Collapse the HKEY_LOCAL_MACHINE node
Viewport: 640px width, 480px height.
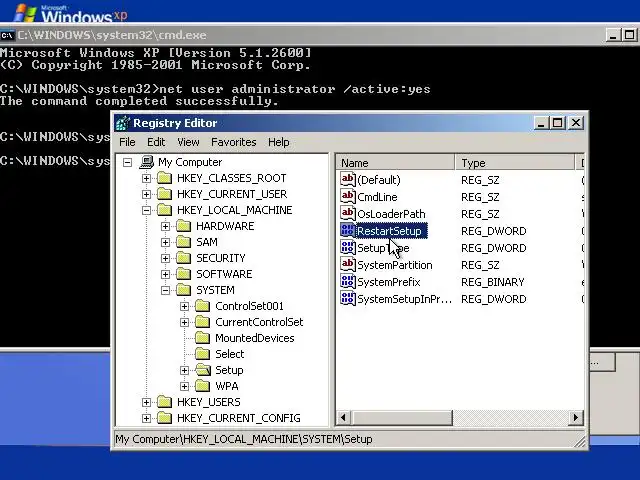pyautogui.click(x=146, y=210)
